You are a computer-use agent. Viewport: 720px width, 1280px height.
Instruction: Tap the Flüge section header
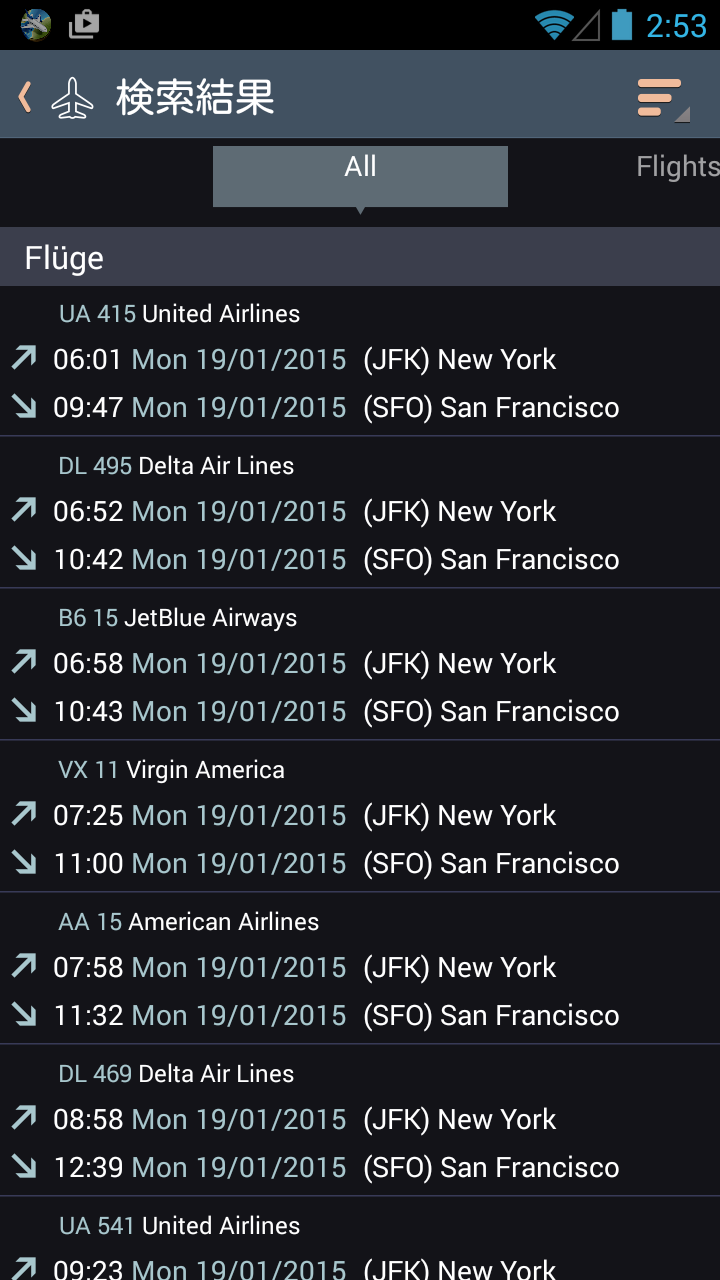coord(360,257)
